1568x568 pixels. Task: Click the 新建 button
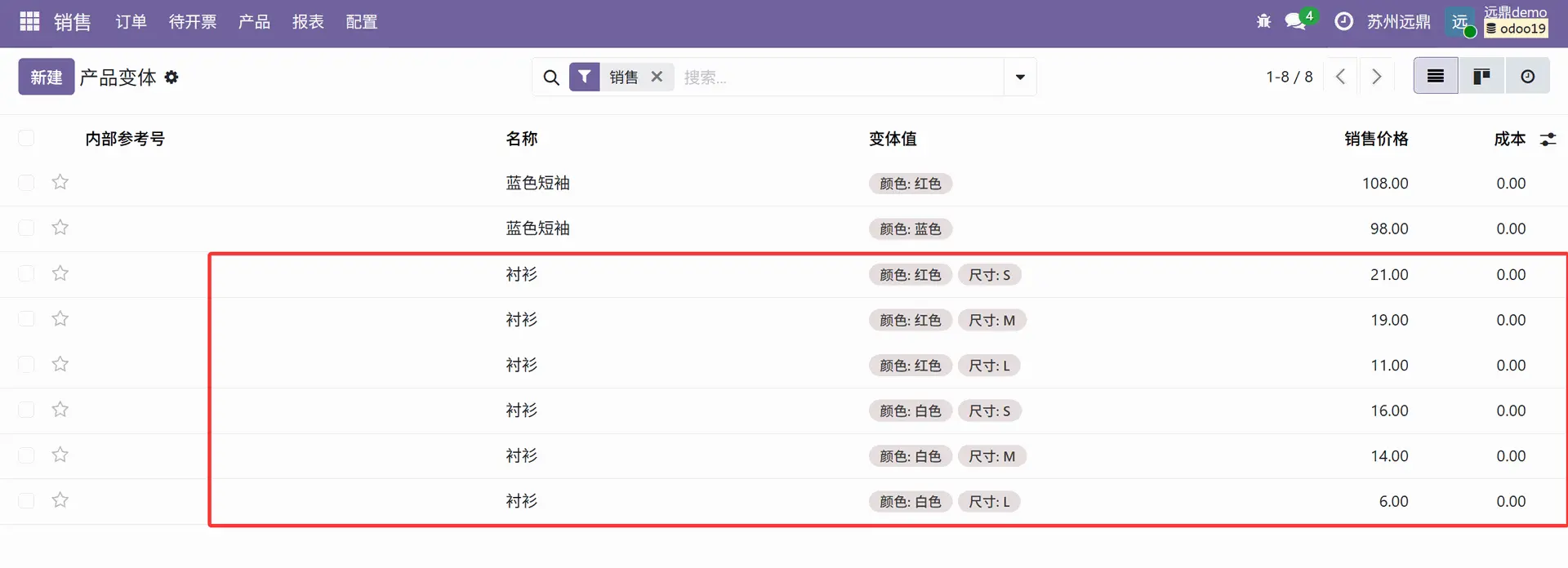(x=47, y=77)
